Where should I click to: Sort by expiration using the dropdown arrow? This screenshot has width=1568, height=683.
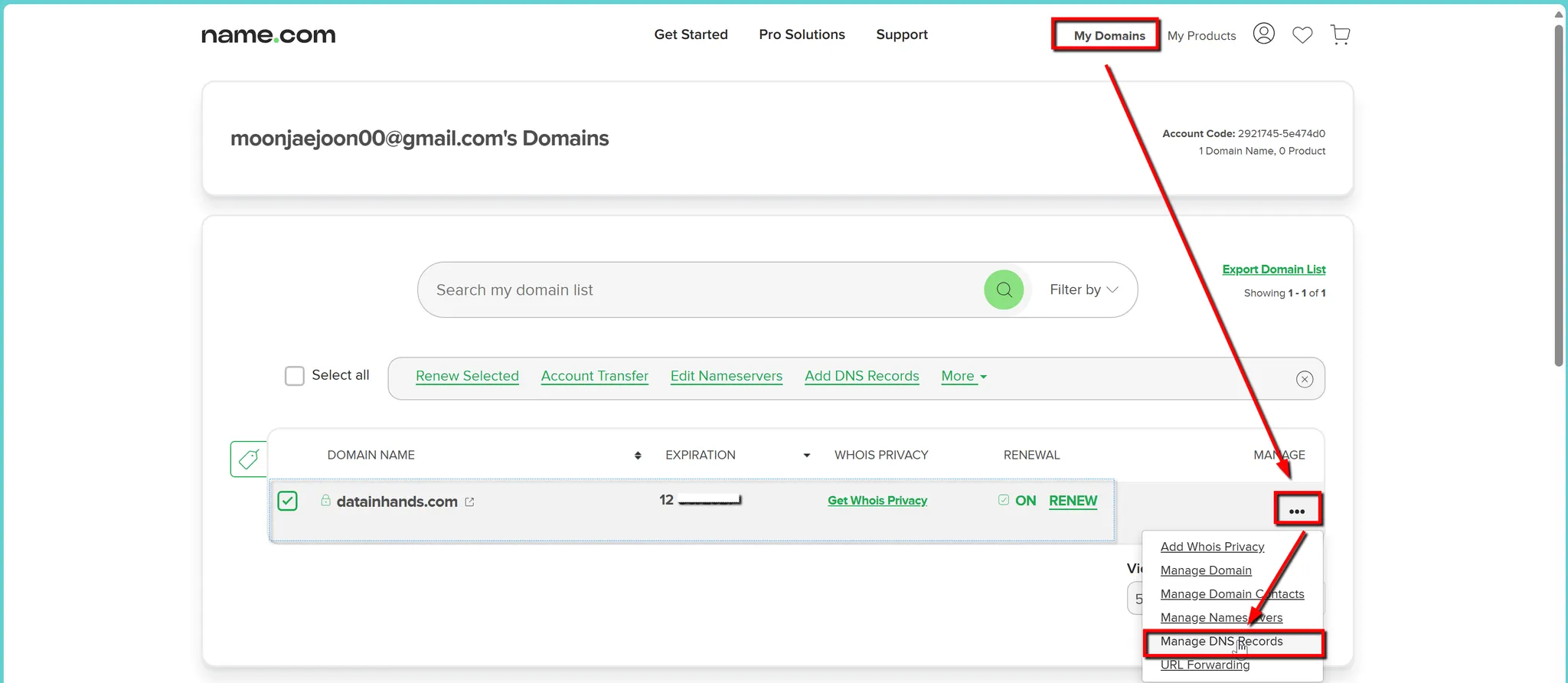806,455
